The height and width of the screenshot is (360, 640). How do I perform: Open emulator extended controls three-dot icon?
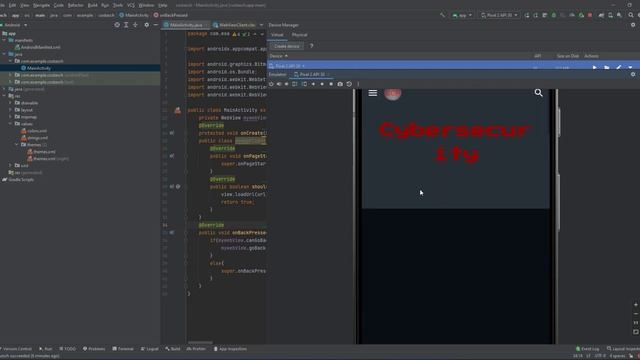pos(358,84)
